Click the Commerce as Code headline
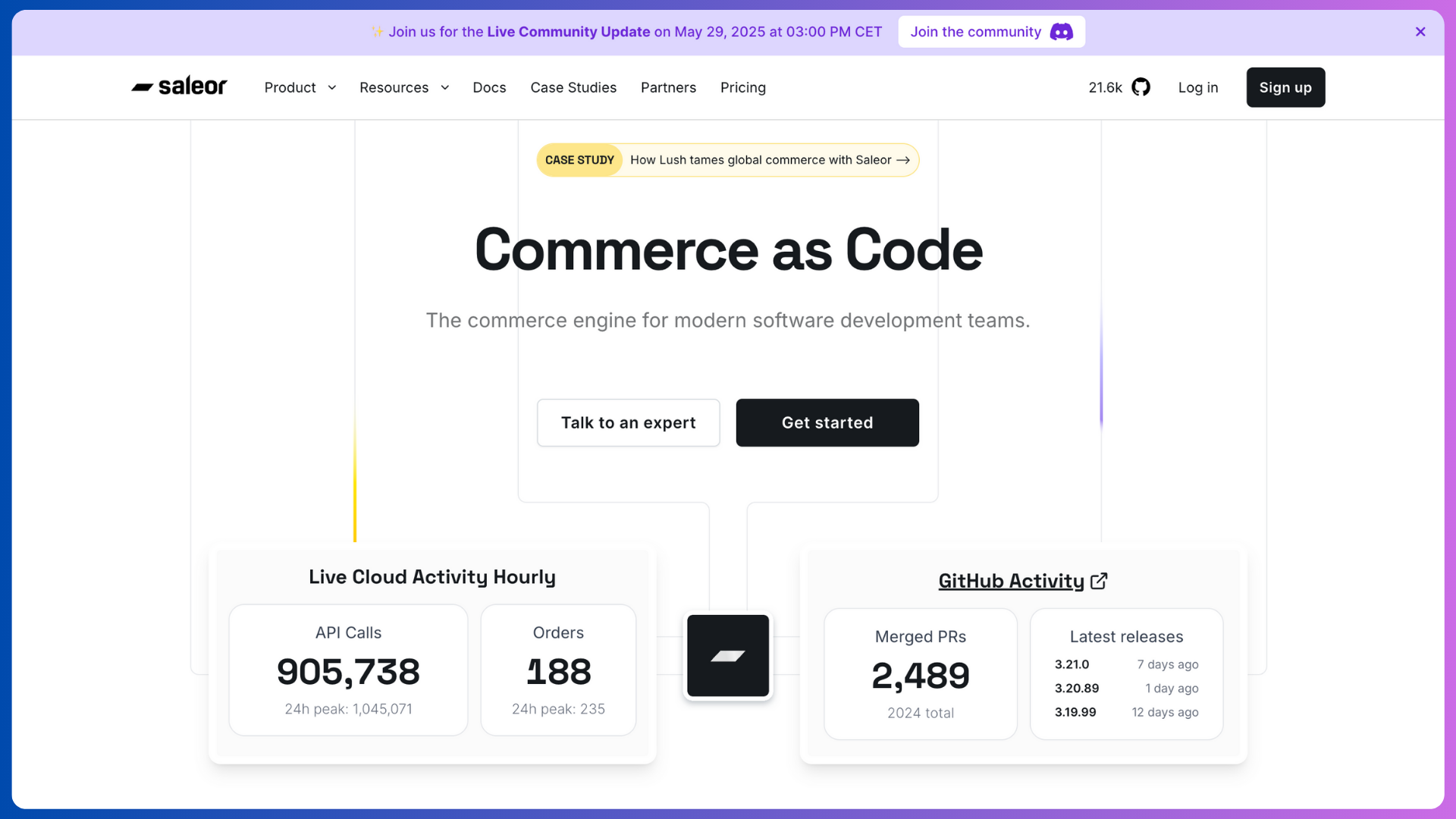The height and width of the screenshot is (819, 1456). (728, 250)
